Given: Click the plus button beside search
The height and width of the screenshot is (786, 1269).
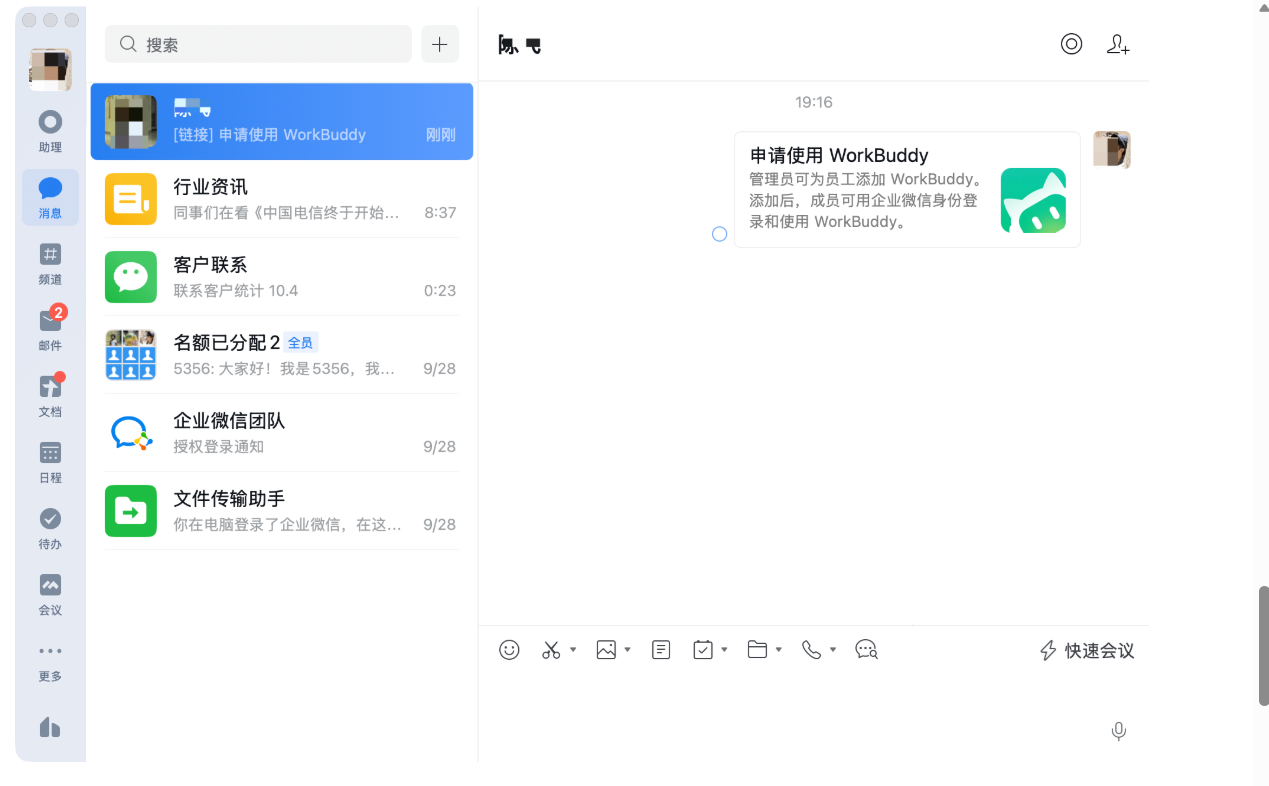Looking at the screenshot, I should click(x=440, y=44).
